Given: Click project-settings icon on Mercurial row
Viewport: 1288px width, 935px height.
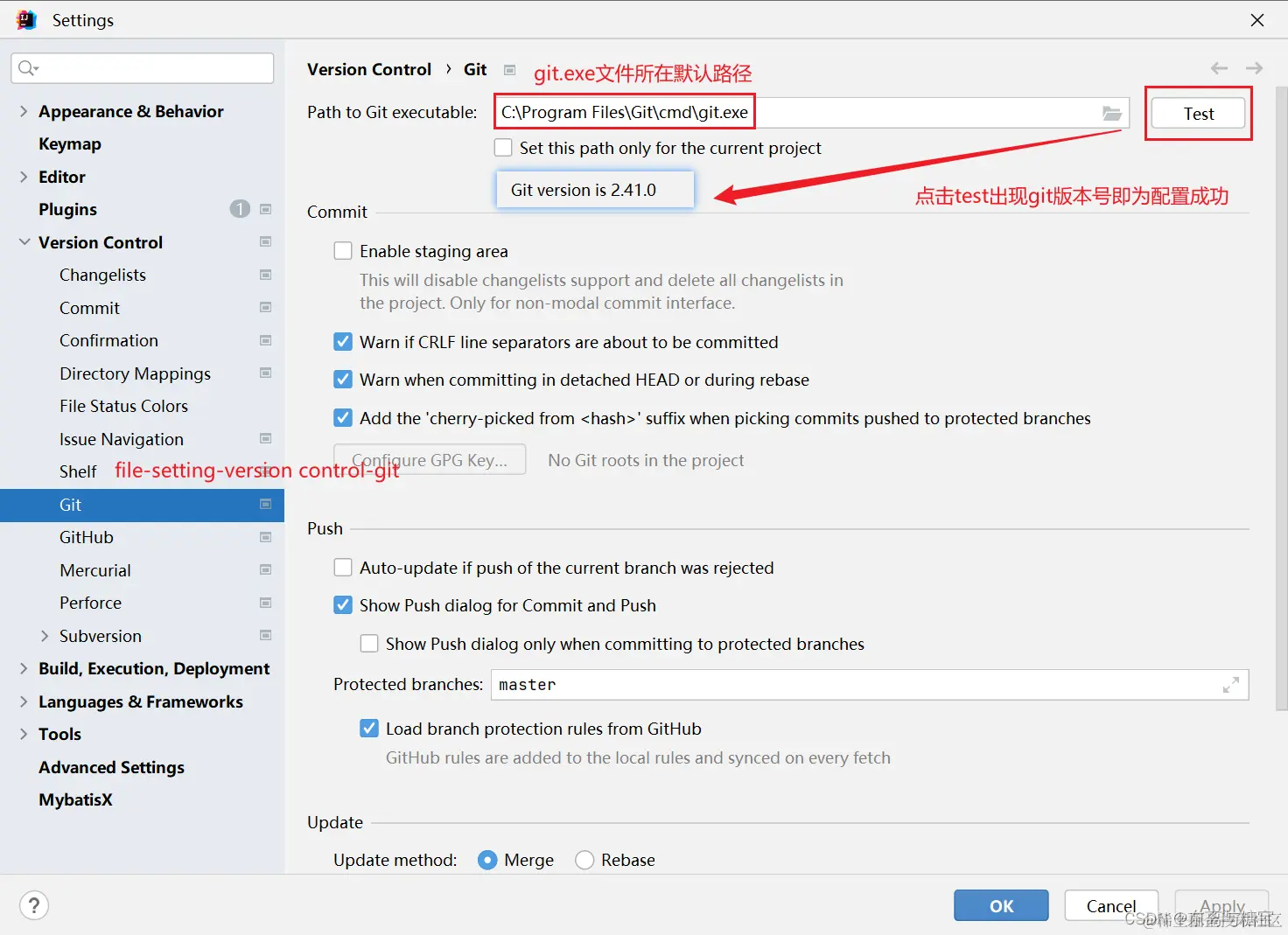Looking at the screenshot, I should point(266,569).
